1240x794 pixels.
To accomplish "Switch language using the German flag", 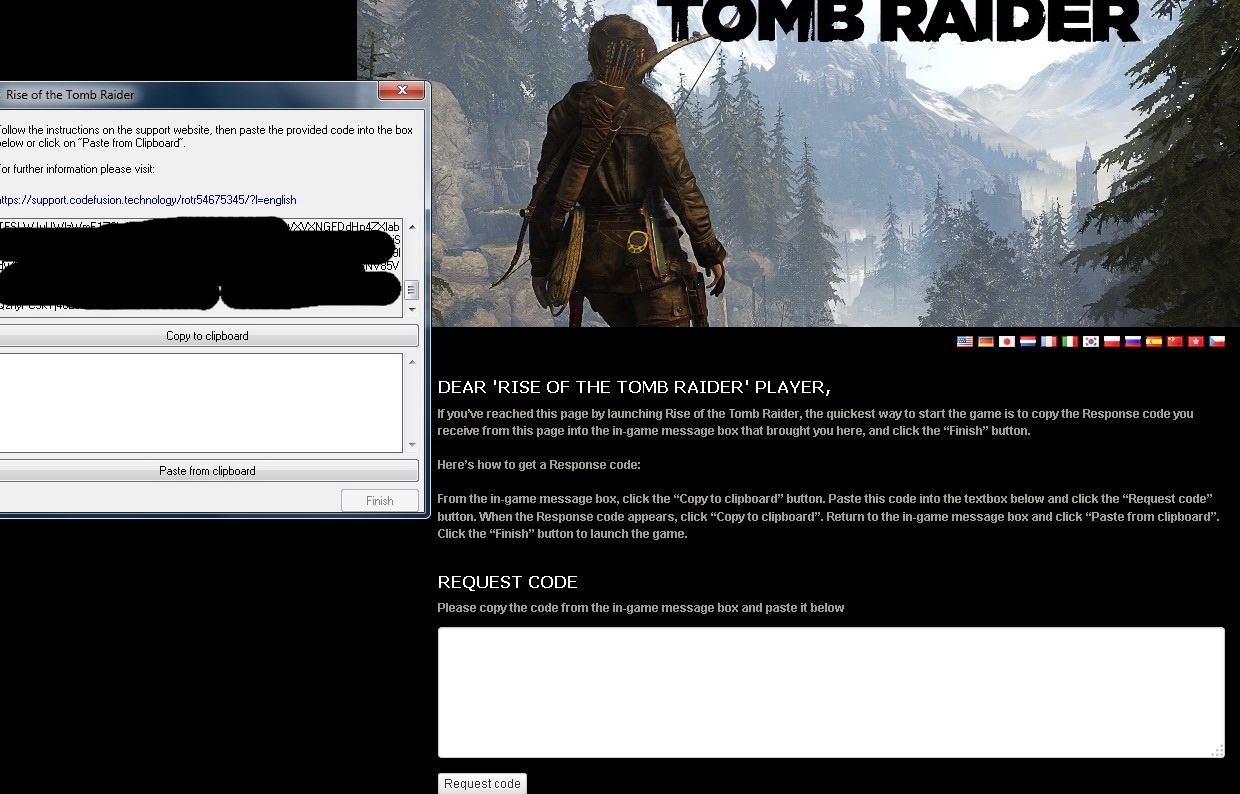I will click(986, 342).
